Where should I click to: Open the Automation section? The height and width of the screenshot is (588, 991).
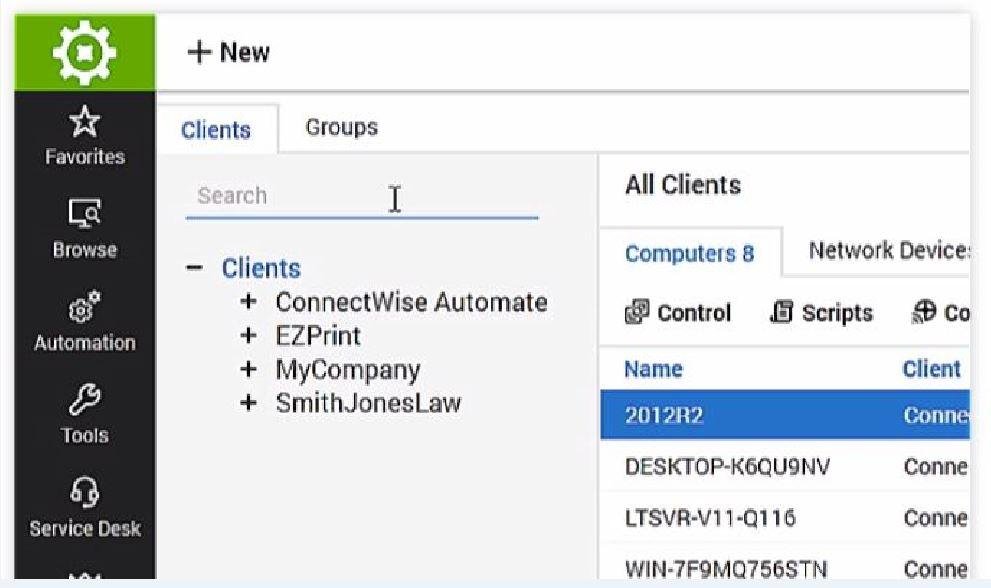coord(84,321)
